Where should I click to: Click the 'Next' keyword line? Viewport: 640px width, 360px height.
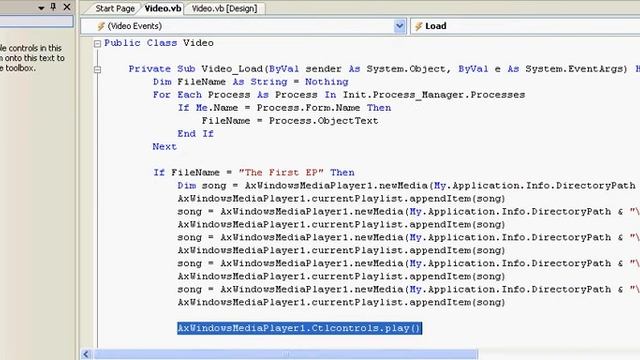(164, 147)
